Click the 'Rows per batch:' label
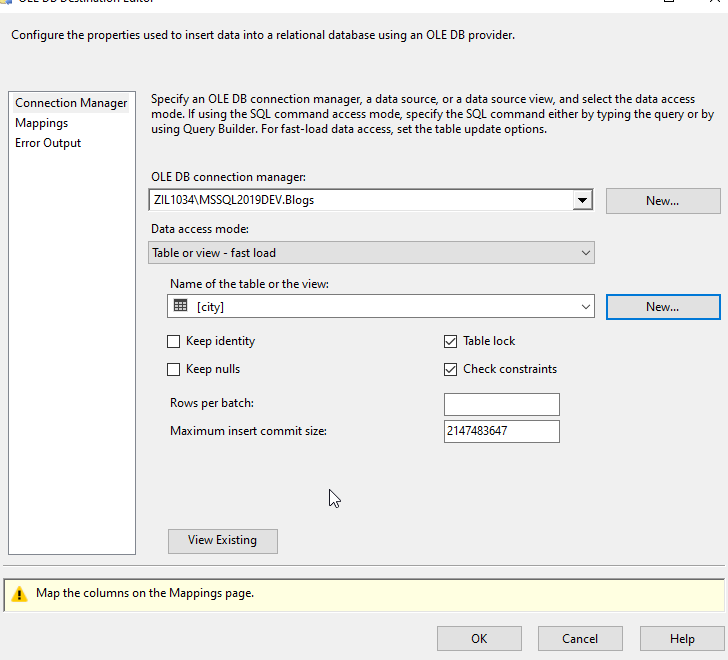This screenshot has height=660, width=728. tap(212, 403)
